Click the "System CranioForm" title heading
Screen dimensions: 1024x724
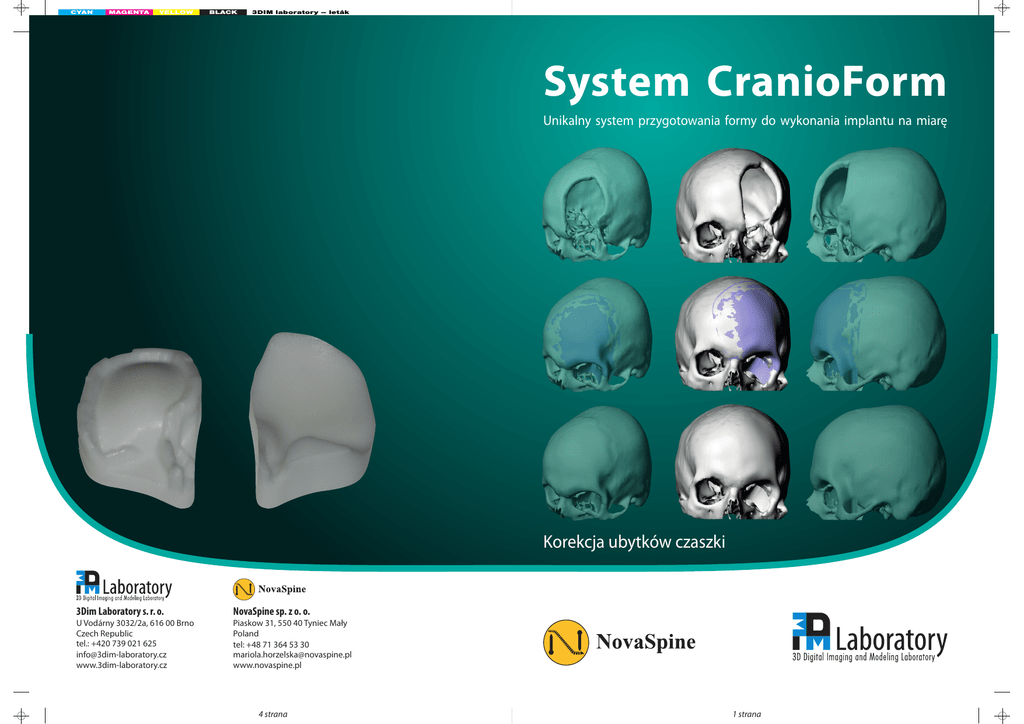tap(744, 82)
